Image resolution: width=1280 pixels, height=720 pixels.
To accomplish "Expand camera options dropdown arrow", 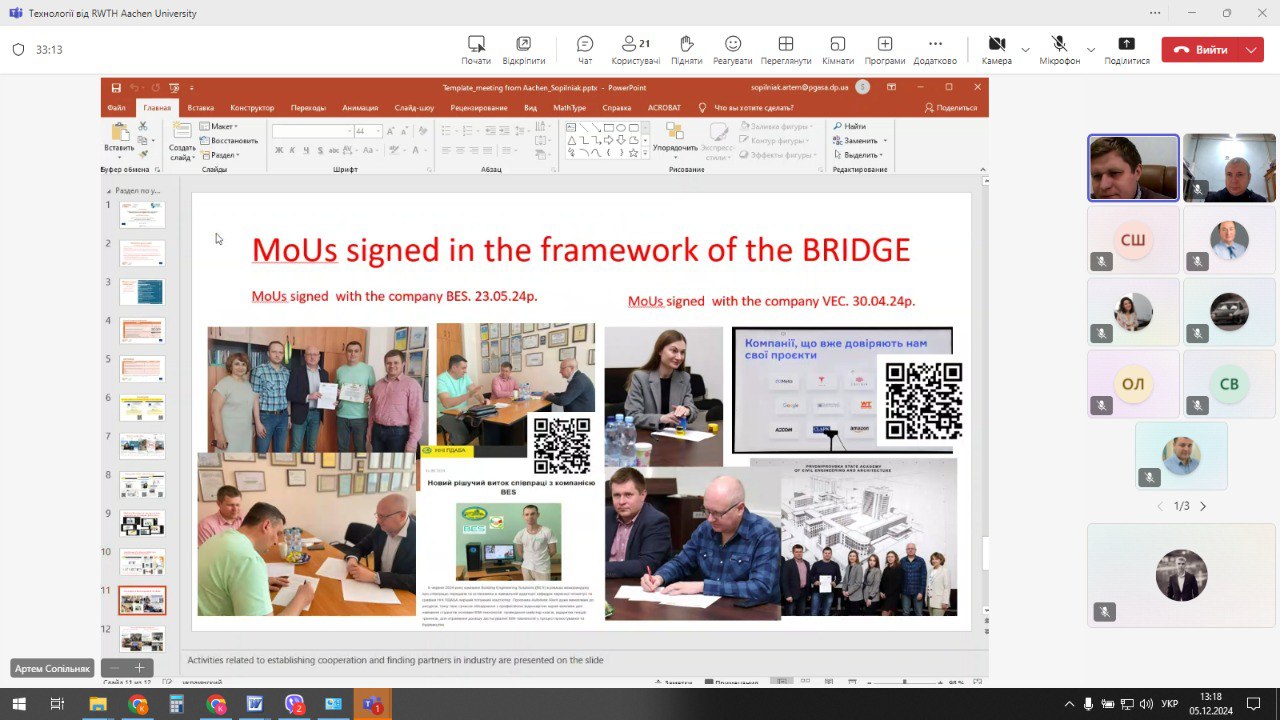I will coord(1025,49).
